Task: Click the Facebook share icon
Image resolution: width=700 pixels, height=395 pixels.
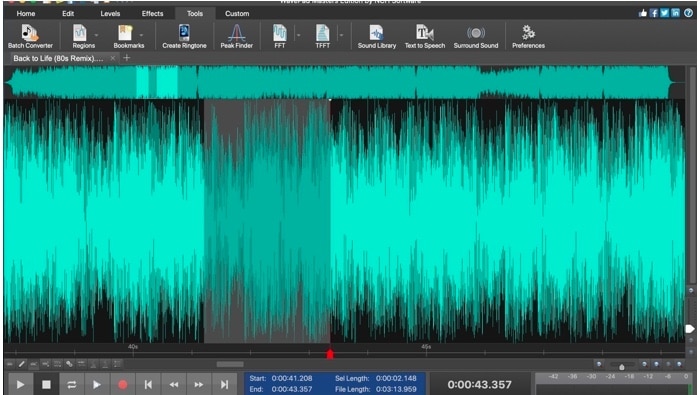Action: (x=654, y=13)
